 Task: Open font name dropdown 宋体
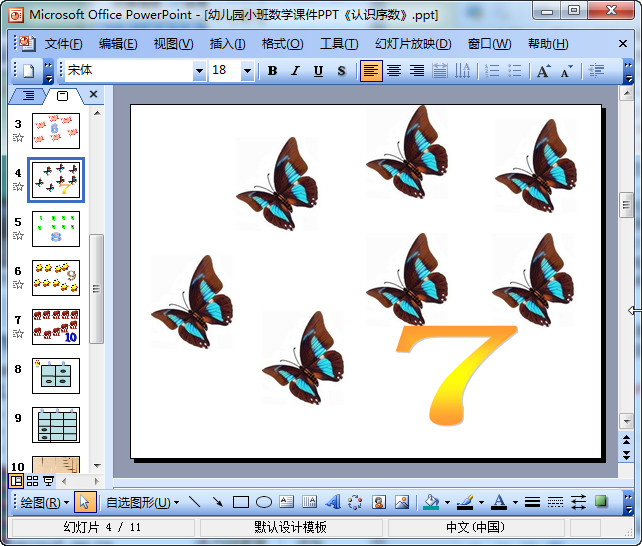tap(199, 71)
